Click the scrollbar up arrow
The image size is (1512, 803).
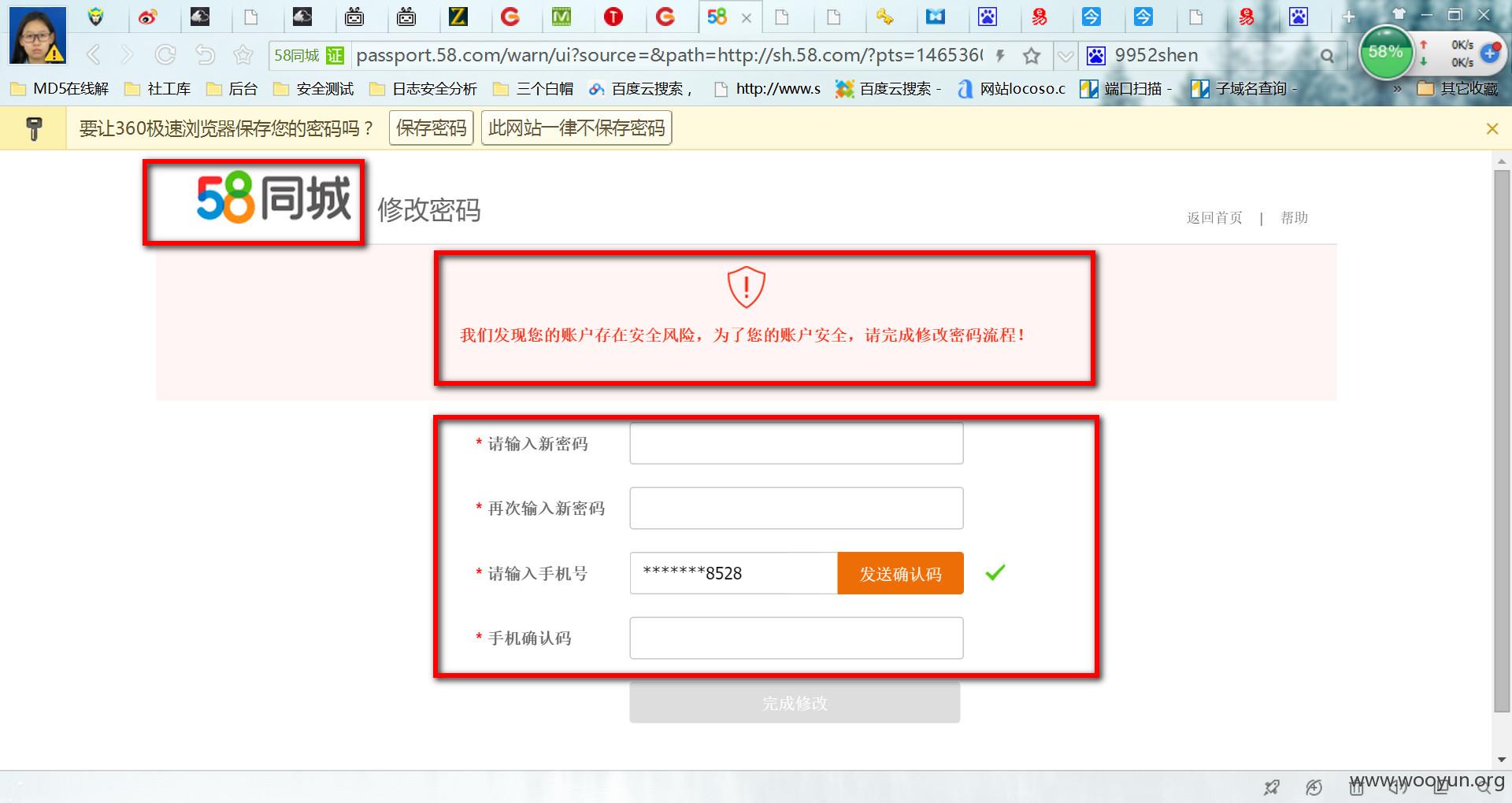point(1501,161)
